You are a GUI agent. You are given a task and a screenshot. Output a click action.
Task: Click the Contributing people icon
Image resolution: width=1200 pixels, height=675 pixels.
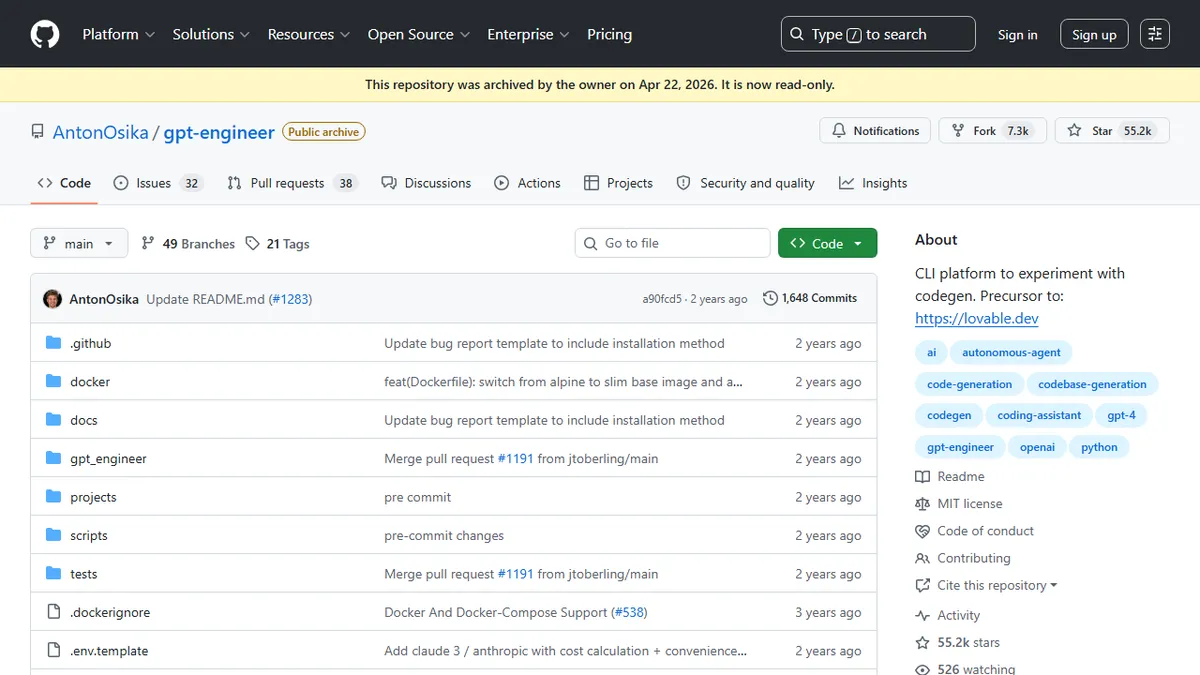pyautogui.click(x=922, y=558)
